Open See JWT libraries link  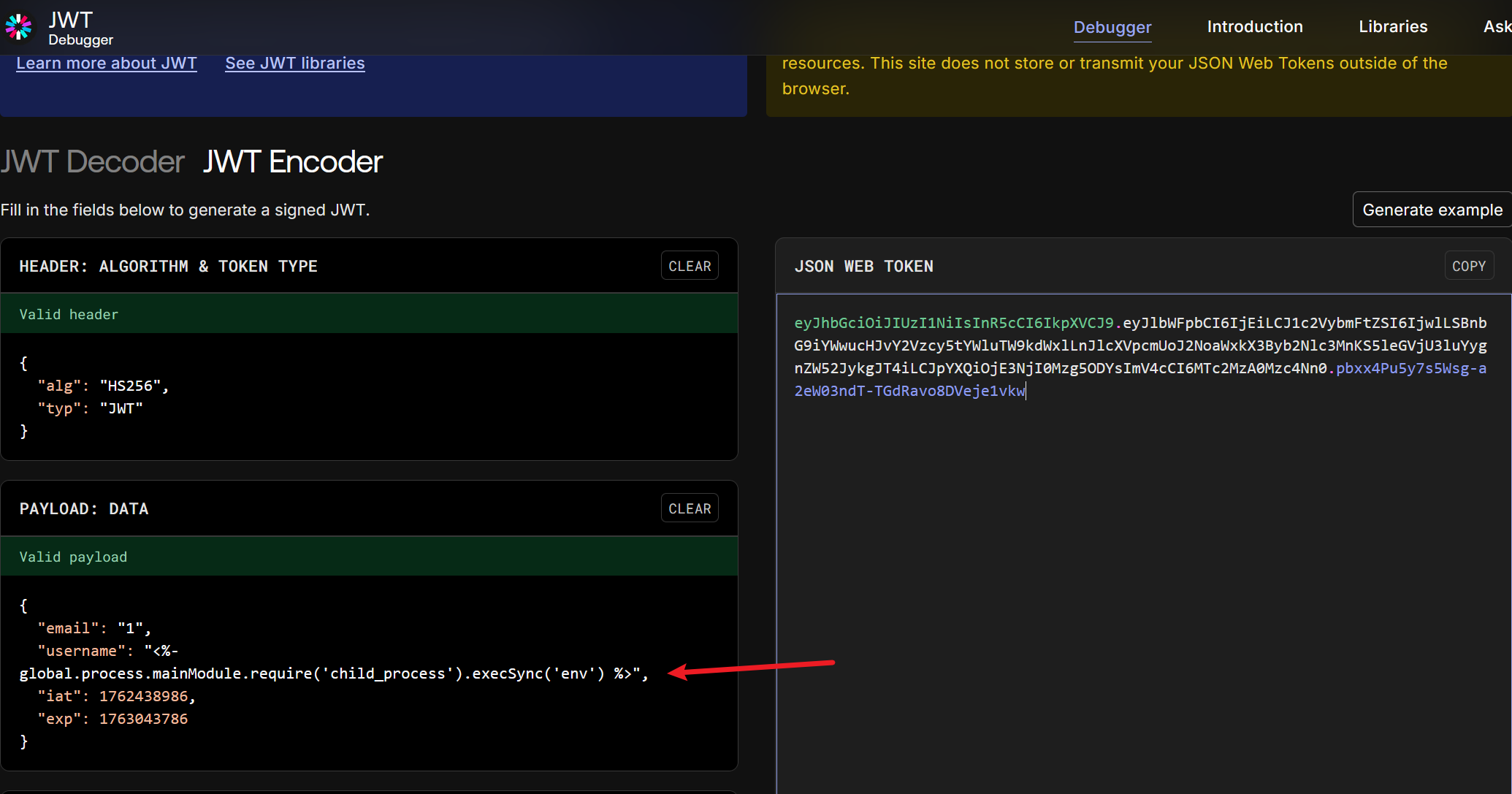click(294, 64)
